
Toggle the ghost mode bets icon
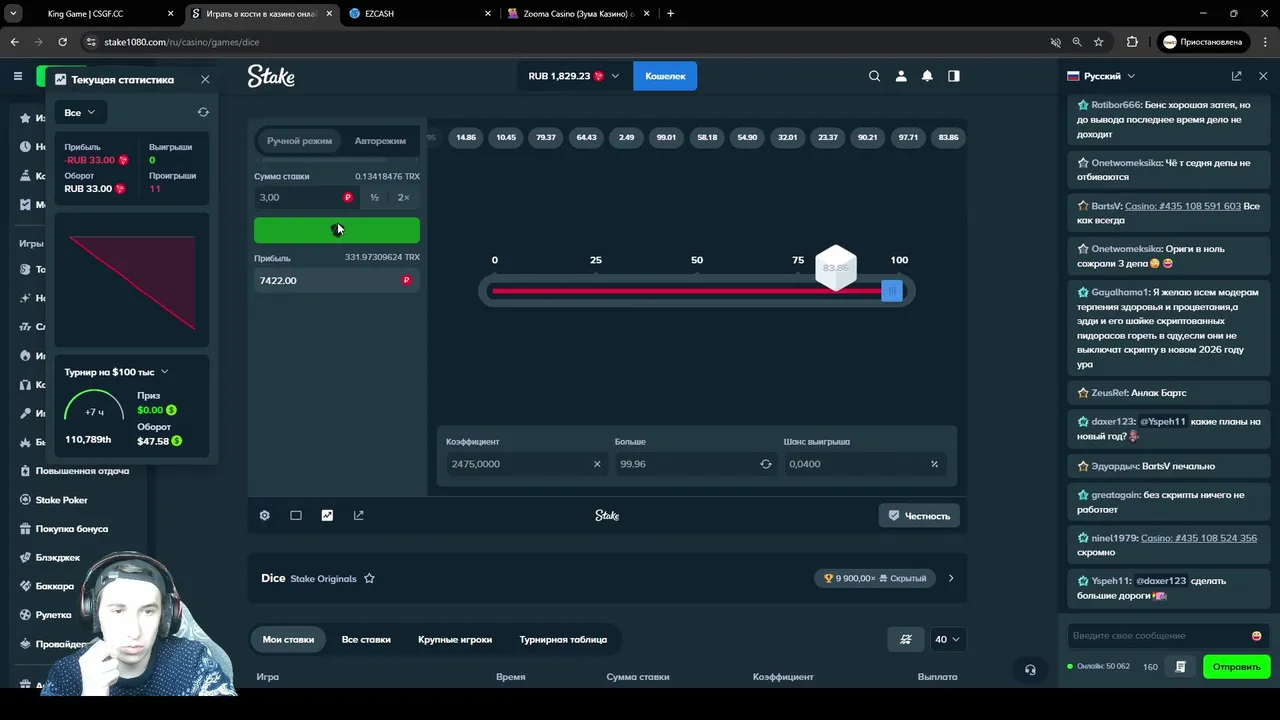tap(906, 639)
